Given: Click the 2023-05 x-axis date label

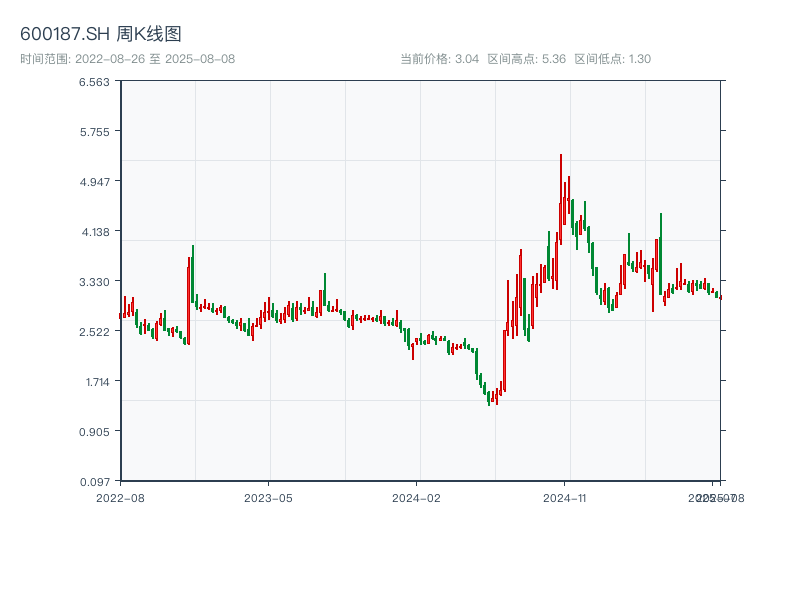Looking at the screenshot, I should point(268,497).
